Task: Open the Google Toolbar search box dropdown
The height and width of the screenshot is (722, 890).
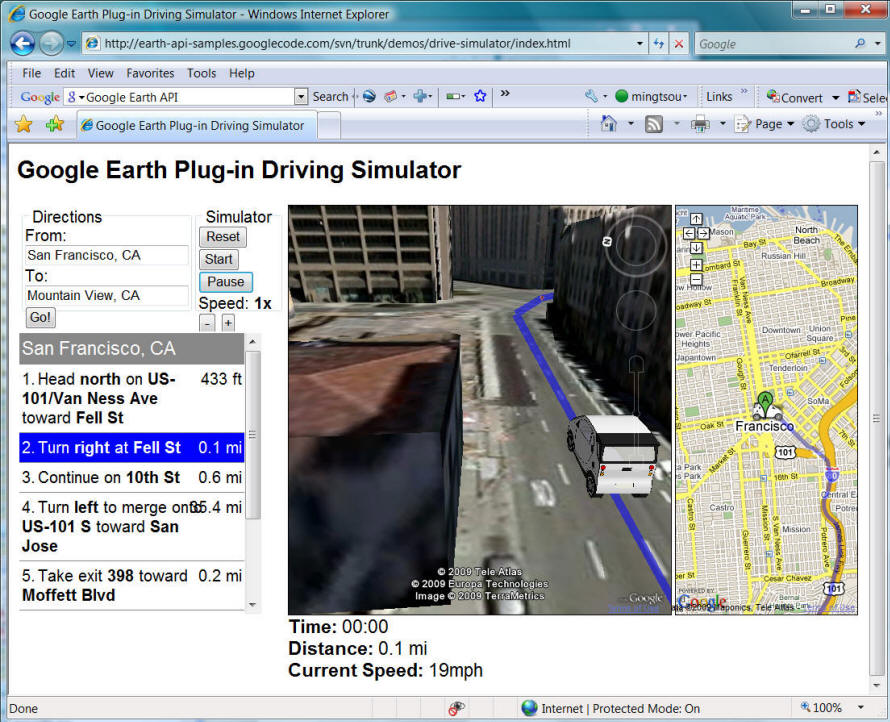Action: tap(301, 97)
